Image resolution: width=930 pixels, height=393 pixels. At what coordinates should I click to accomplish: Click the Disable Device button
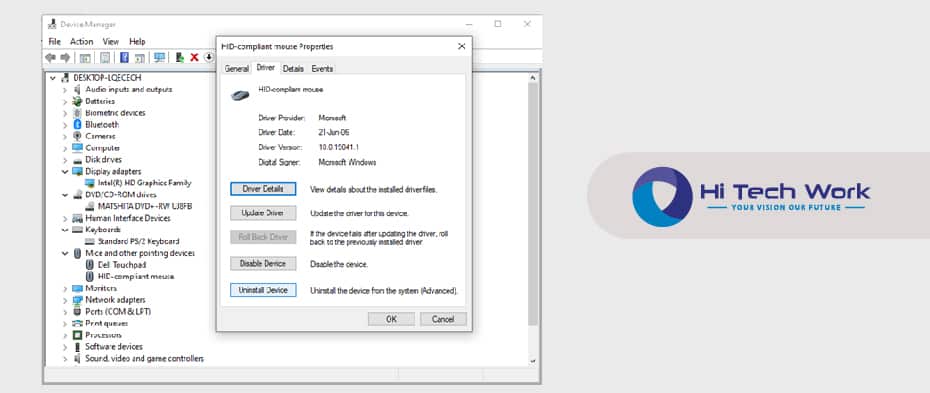click(263, 263)
